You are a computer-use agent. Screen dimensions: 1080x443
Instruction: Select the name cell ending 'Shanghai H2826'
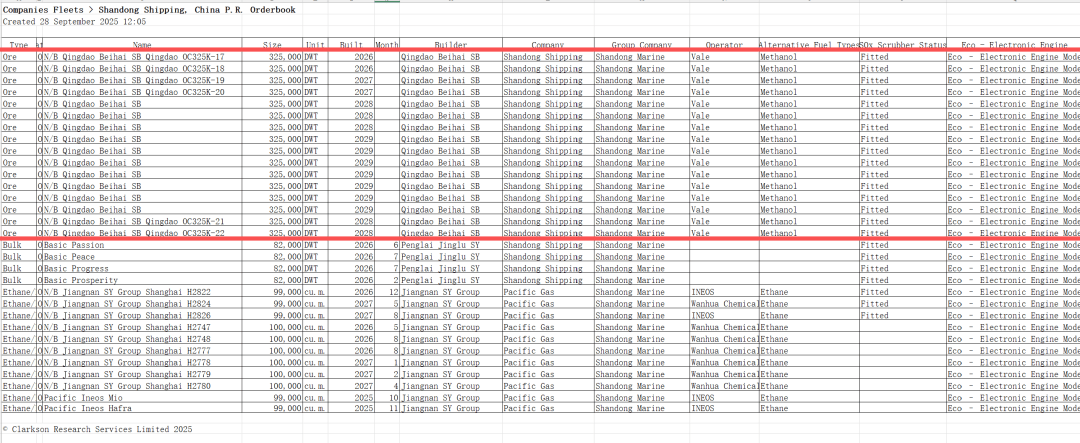pyautogui.click(x=142, y=316)
